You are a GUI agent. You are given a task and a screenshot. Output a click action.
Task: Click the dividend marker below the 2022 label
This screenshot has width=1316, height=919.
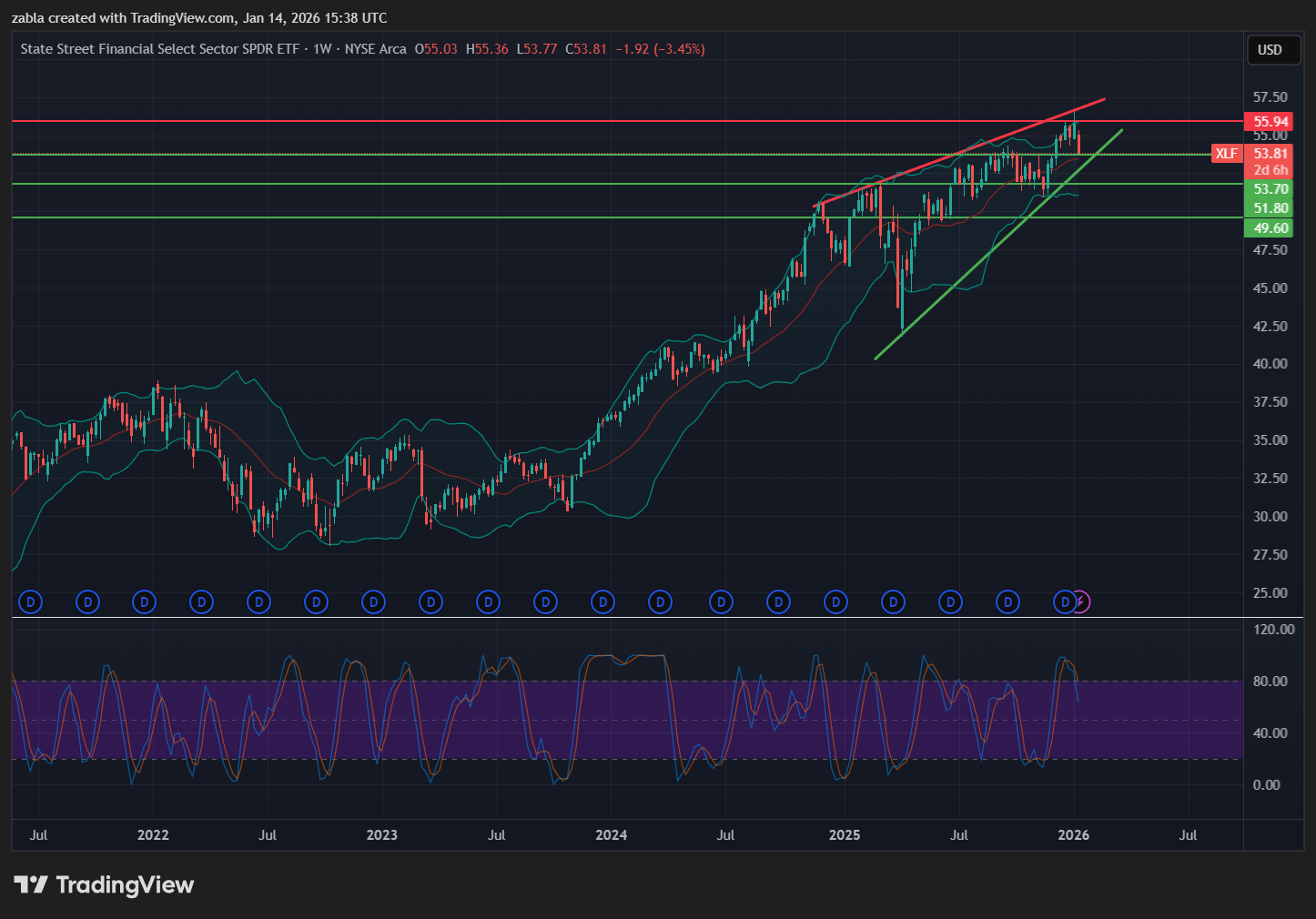point(145,601)
